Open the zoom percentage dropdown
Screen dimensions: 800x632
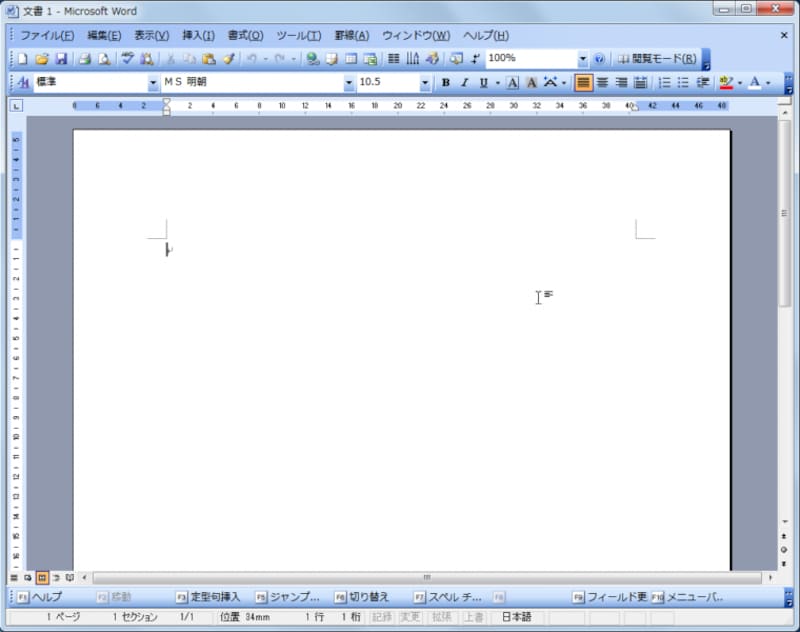click(583, 59)
